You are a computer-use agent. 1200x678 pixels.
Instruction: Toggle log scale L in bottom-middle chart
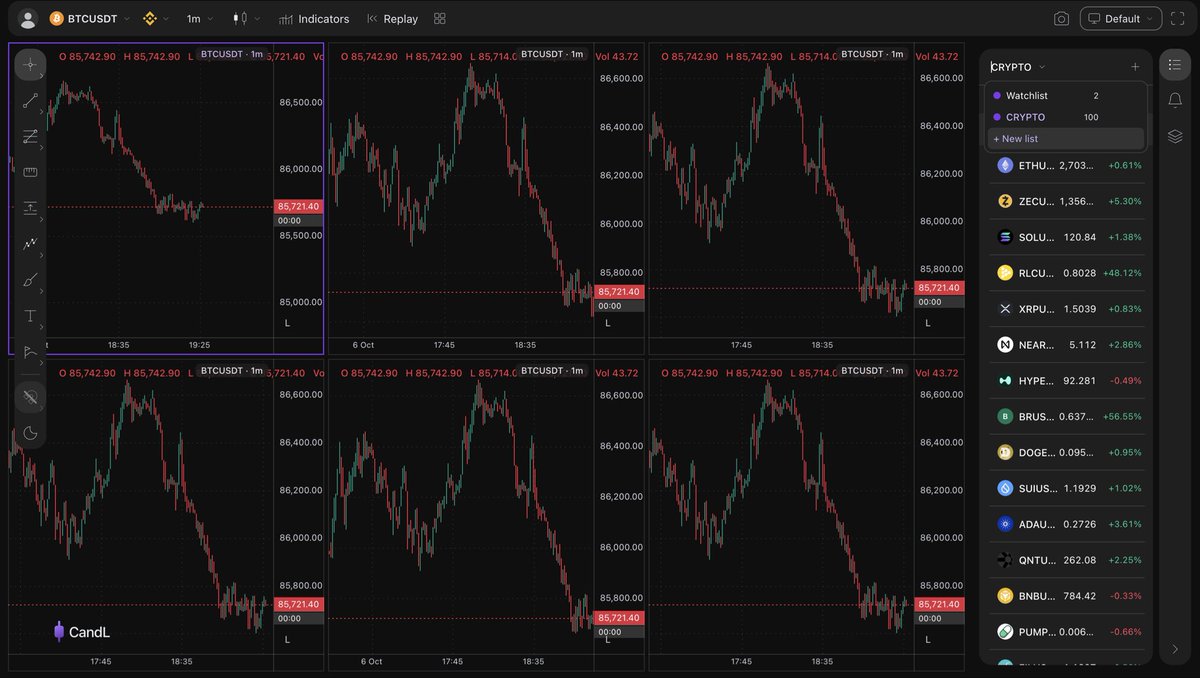(x=607, y=639)
